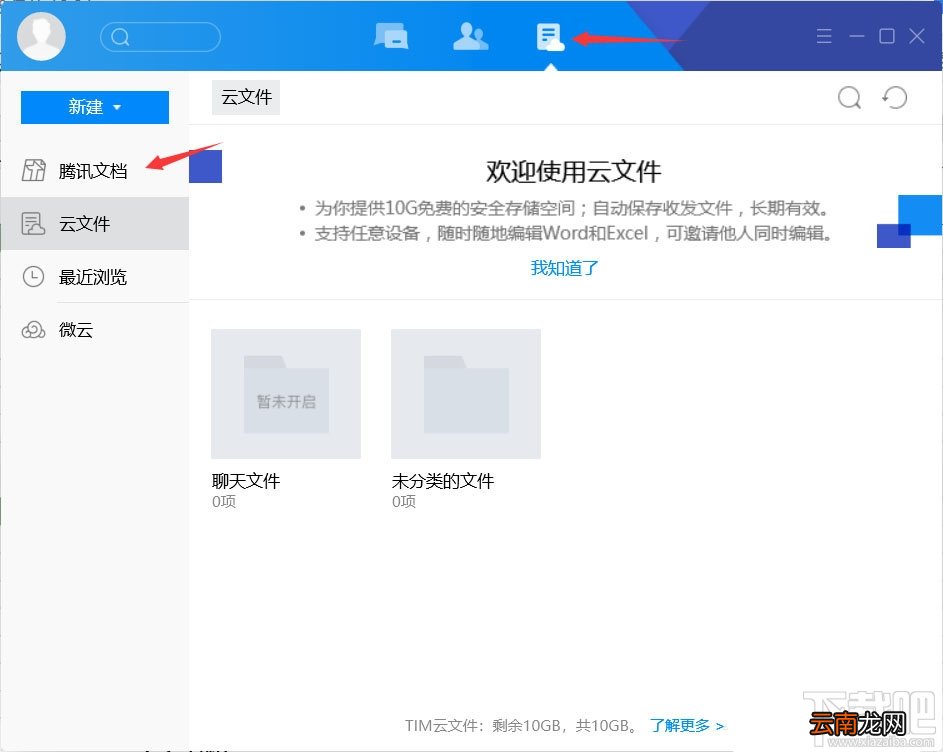Viewport: 943px width, 752px height.
Task: Select 云文件 in the sidebar
Action: (94, 224)
